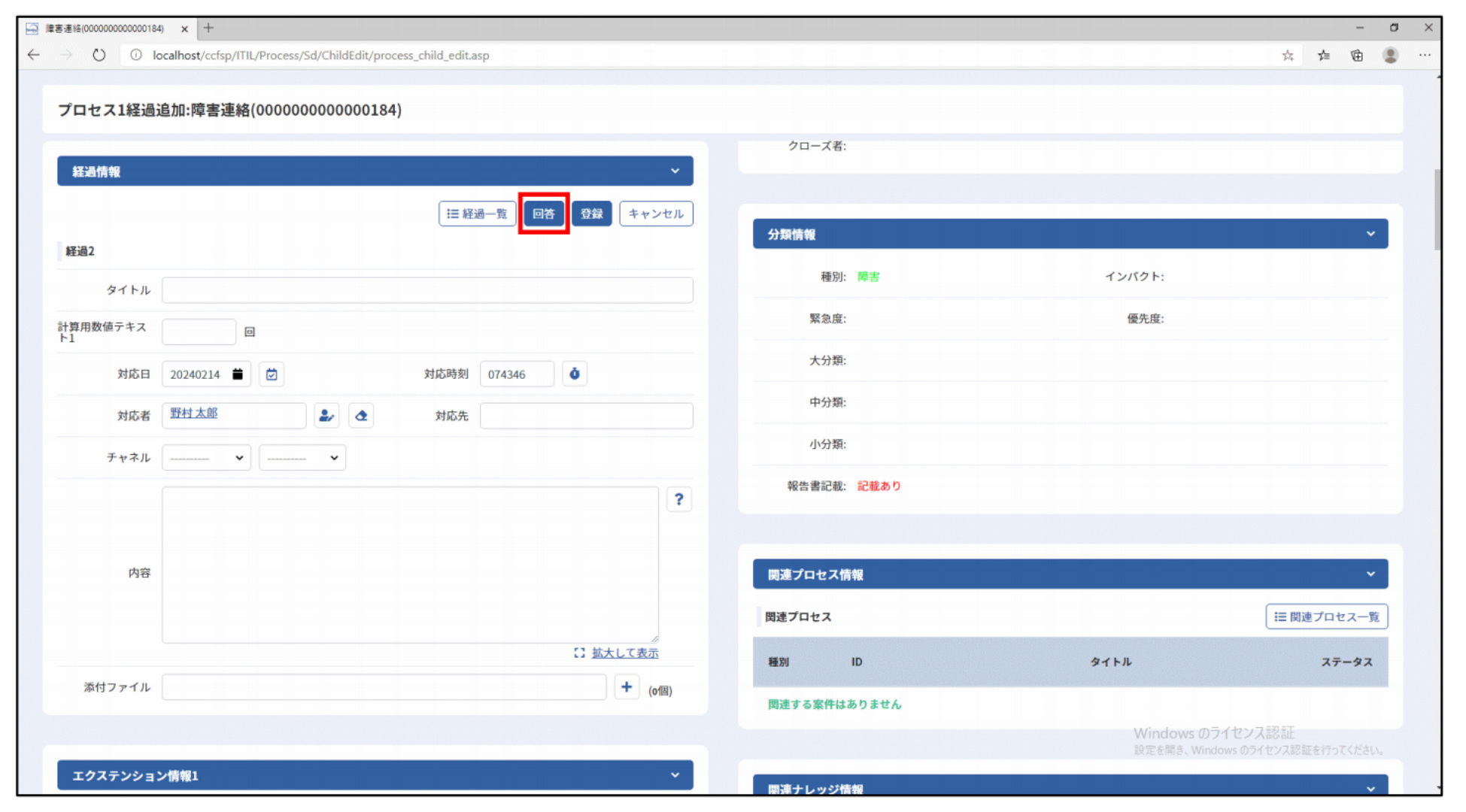Click the 回答 button
Image resolution: width=1466 pixels, height=812 pixels.
[x=544, y=214]
